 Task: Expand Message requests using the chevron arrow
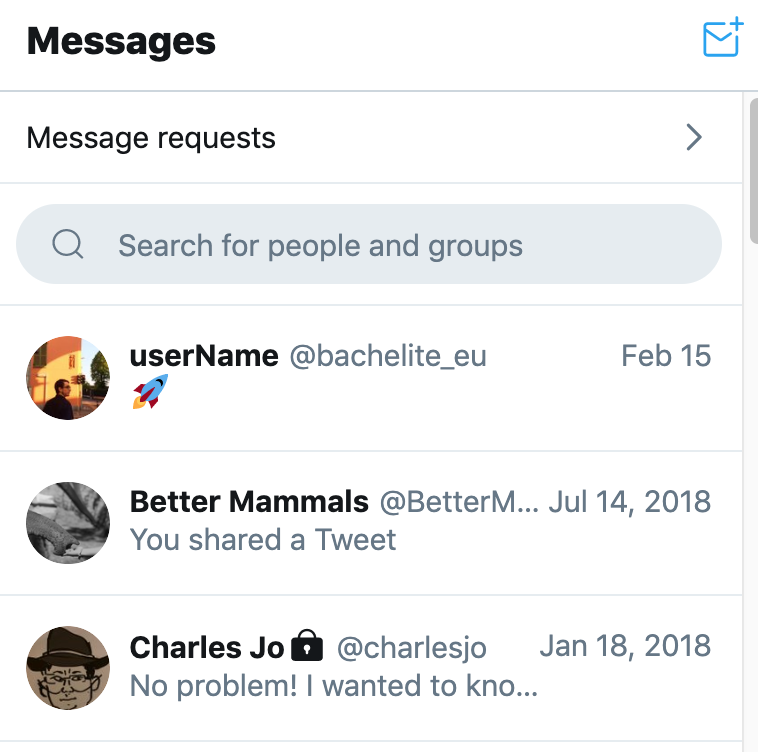point(694,137)
